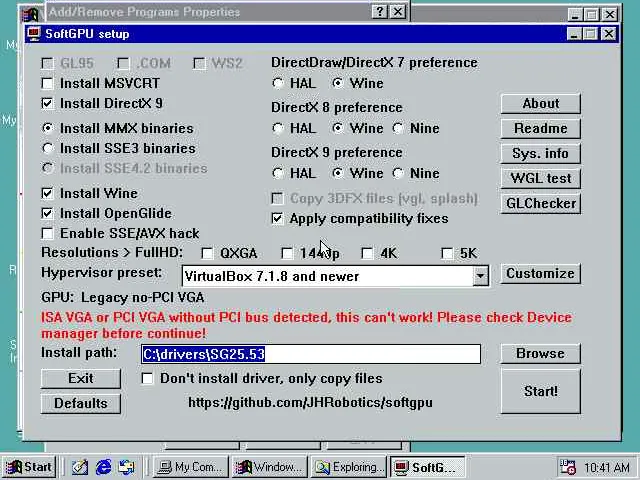640x480 pixels.
Task: Click the SoftGPU setup title bar icon
Action: click(x=33, y=34)
